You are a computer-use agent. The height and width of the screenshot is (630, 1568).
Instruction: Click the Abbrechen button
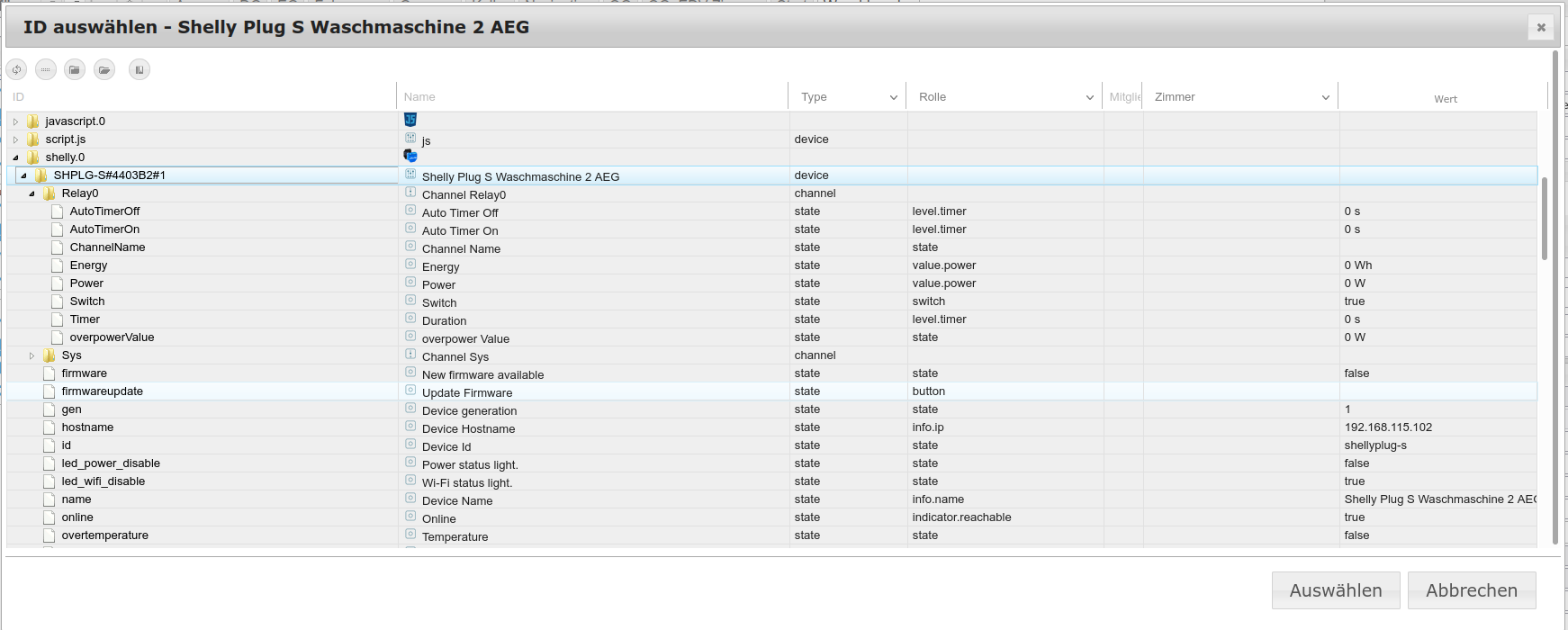1472,590
